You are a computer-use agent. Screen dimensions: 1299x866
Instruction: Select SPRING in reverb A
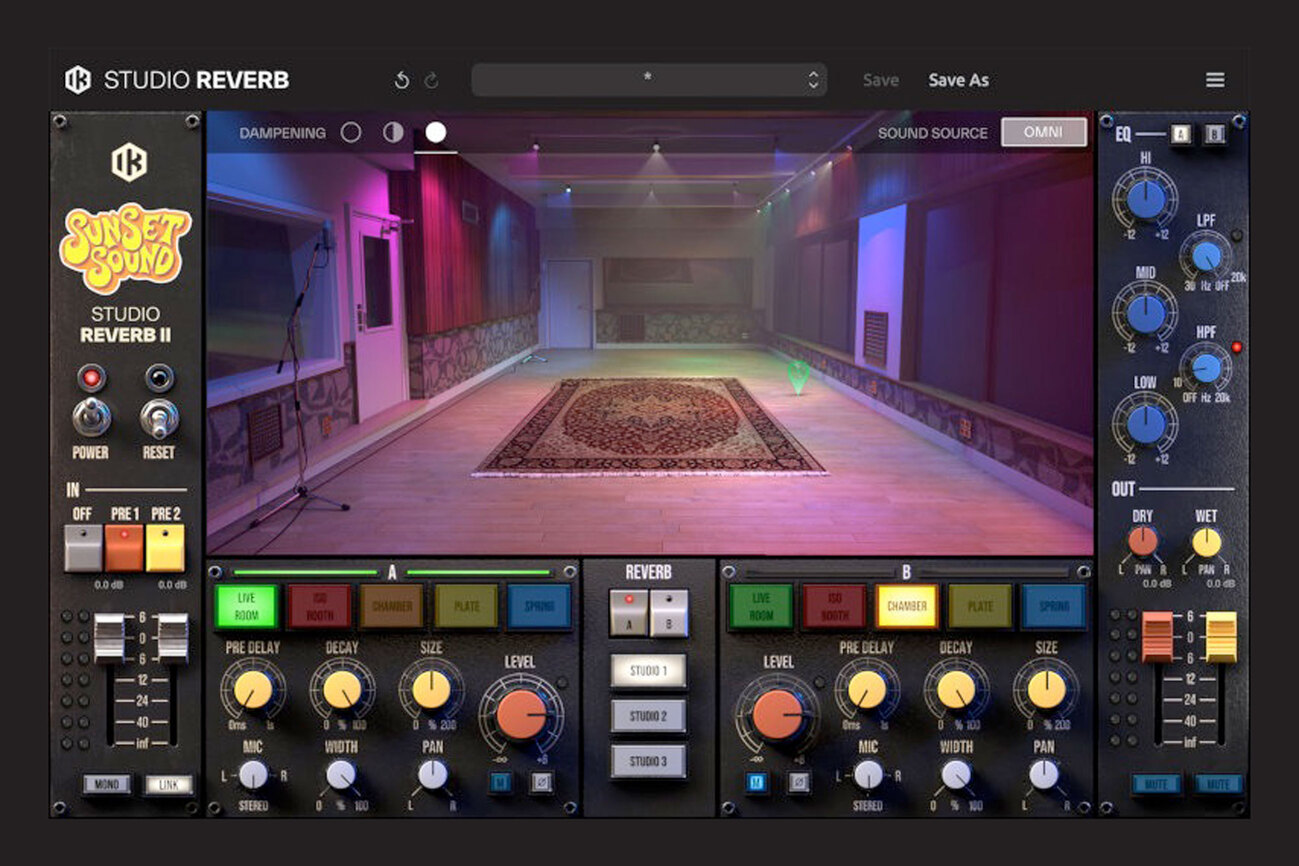[x=540, y=606]
